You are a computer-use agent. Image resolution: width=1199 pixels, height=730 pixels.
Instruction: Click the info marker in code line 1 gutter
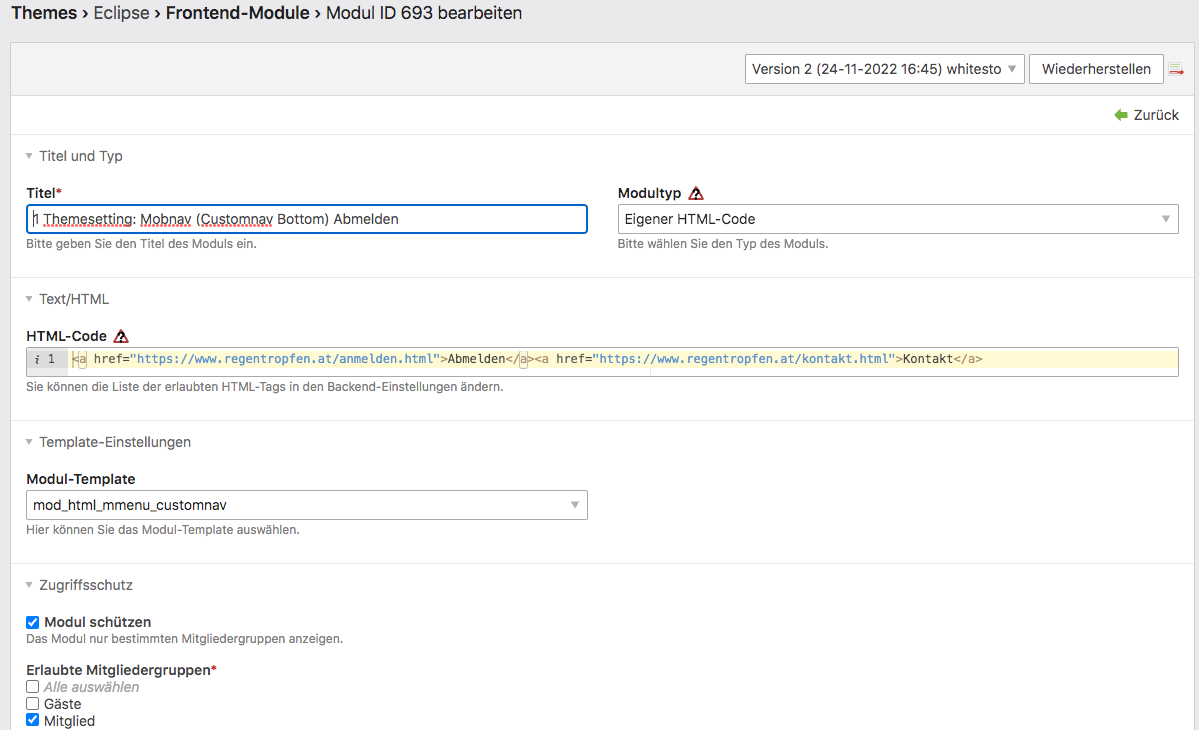click(x=37, y=359)
